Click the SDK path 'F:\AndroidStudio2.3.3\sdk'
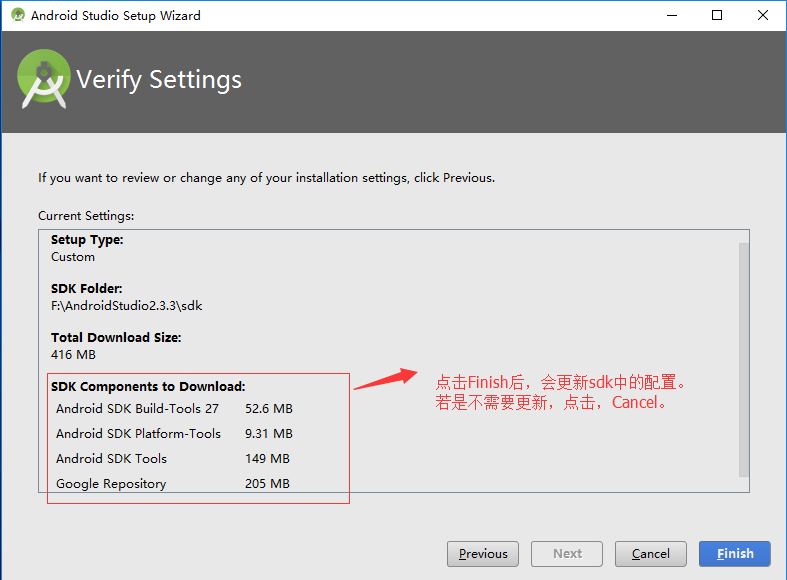 [x=126, y=306]
